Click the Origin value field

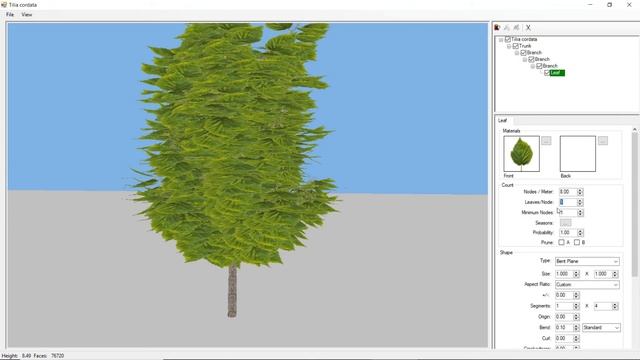(564, 317)
